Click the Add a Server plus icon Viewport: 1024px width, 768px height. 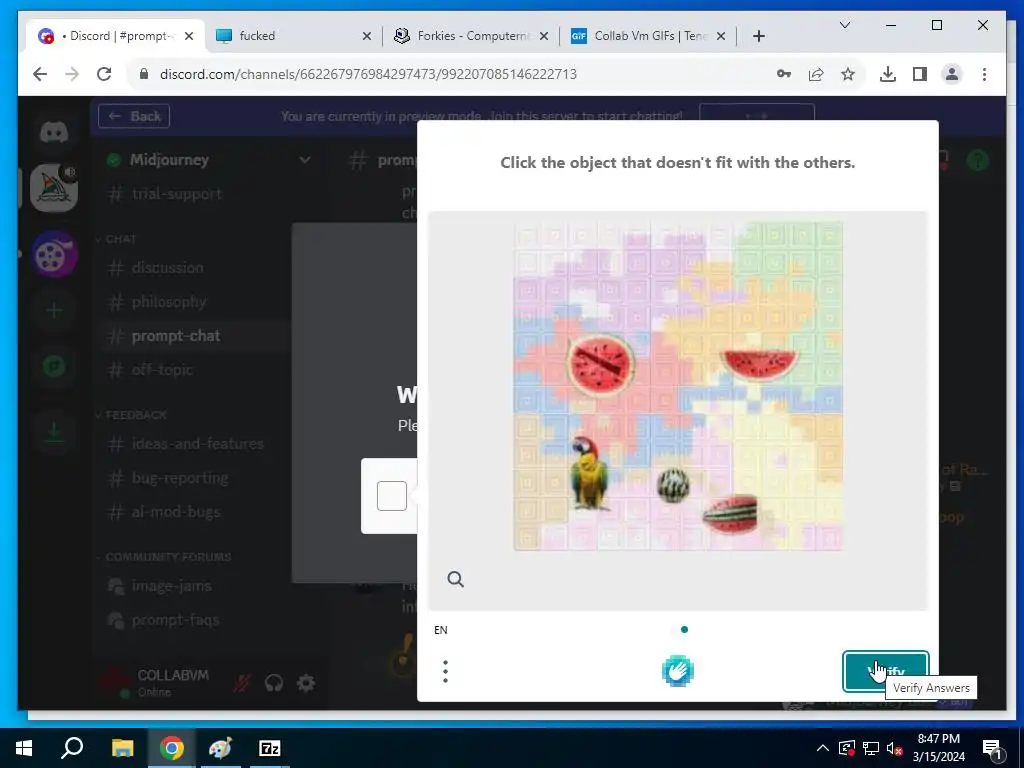(54, 310)
